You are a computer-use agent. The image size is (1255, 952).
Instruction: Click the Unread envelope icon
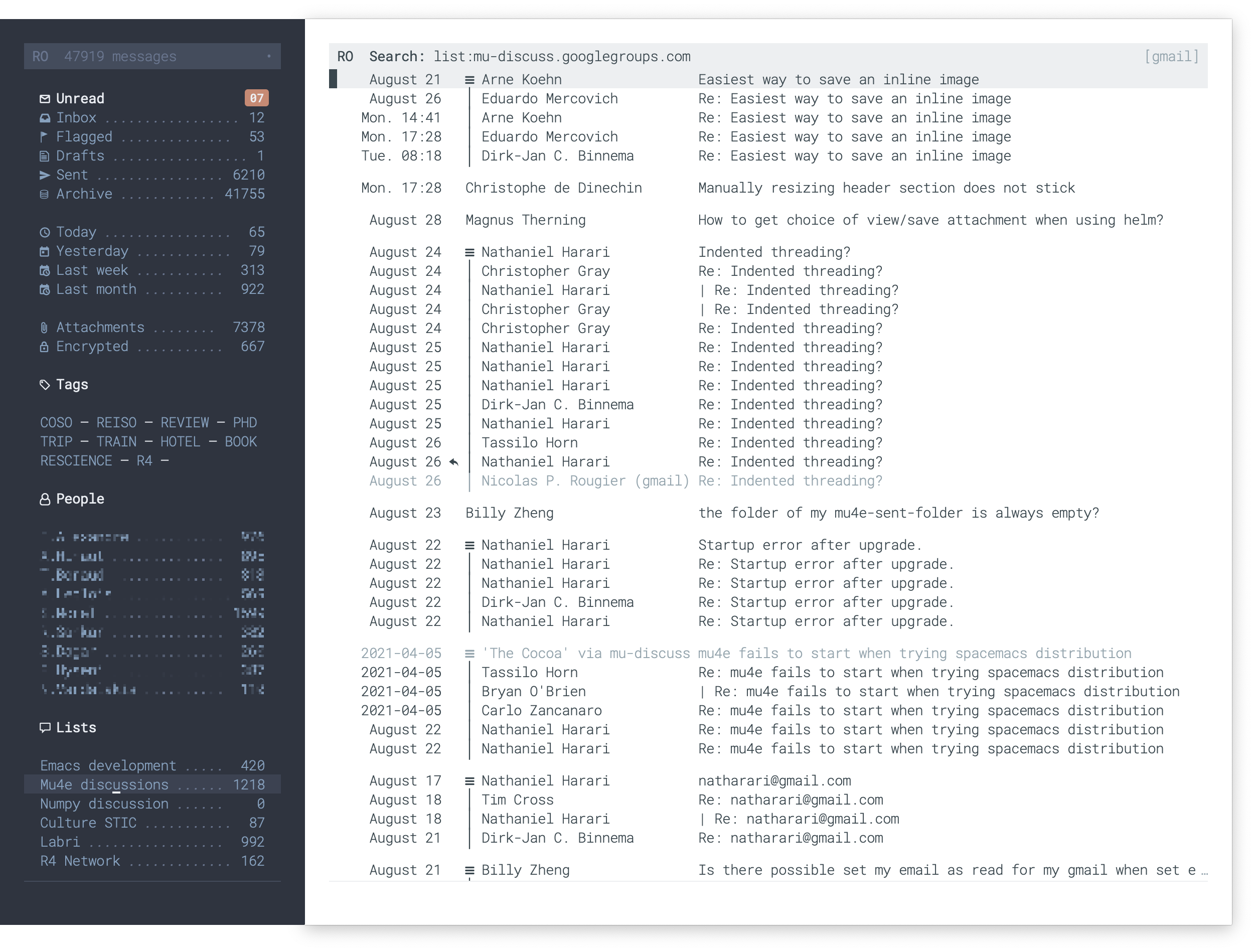click(x=45, y=99)
